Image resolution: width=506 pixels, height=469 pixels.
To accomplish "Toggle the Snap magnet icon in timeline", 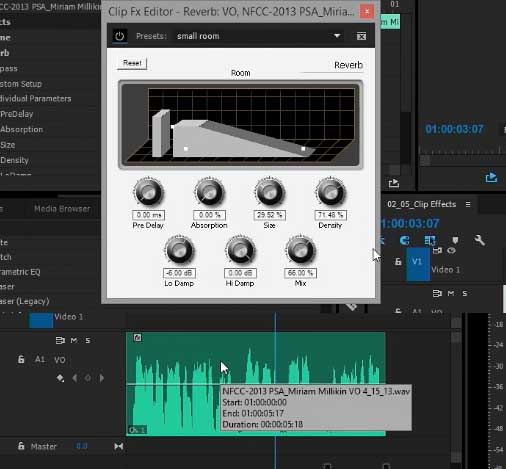I will 405,240.
